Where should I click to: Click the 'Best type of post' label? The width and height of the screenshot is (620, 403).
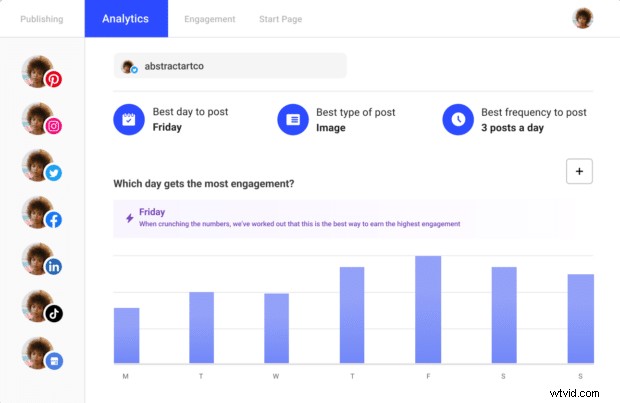coord(355,112)
